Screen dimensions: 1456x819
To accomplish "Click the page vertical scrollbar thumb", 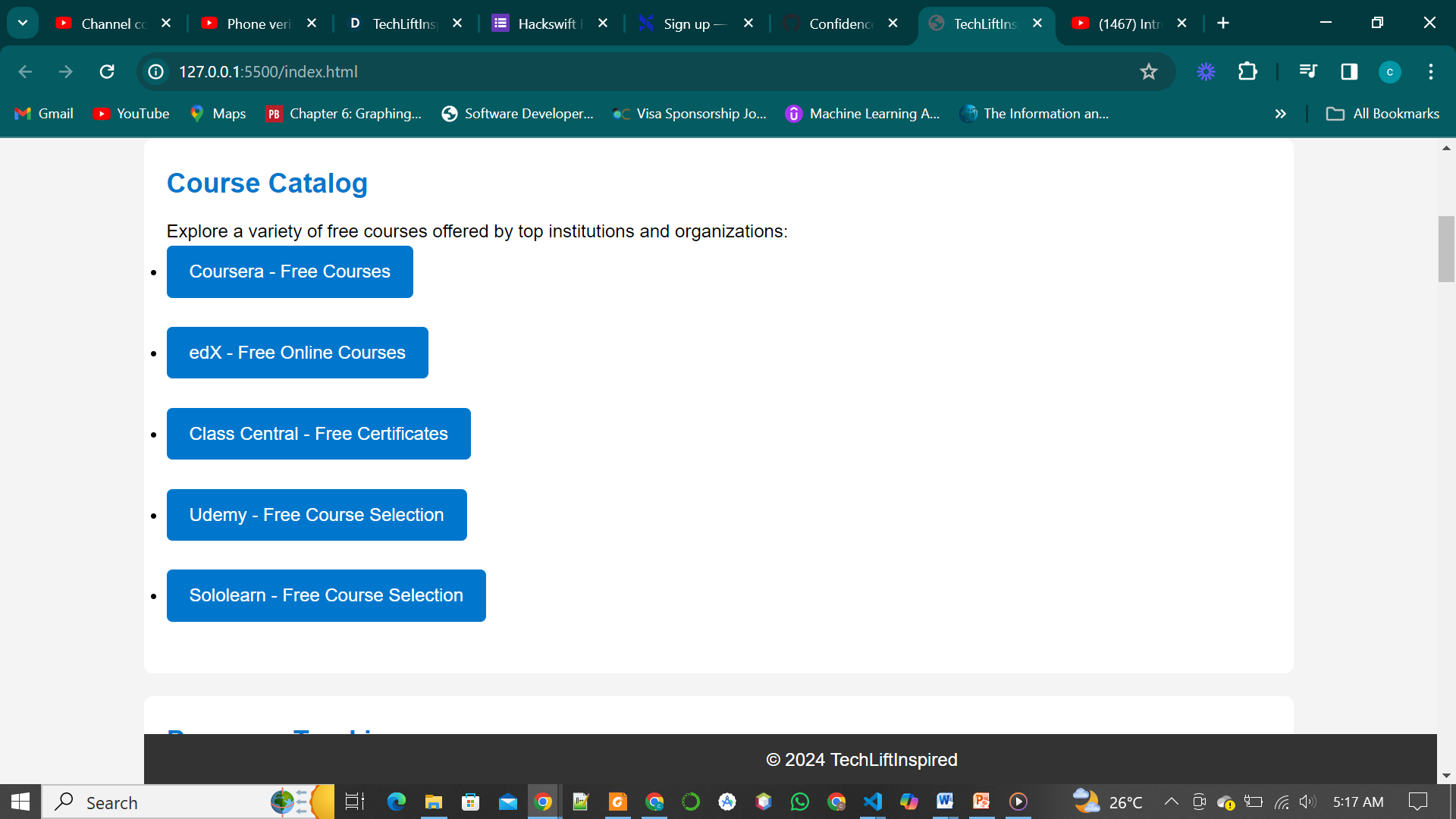I will pyautogui.click(x=1446, y=249).
